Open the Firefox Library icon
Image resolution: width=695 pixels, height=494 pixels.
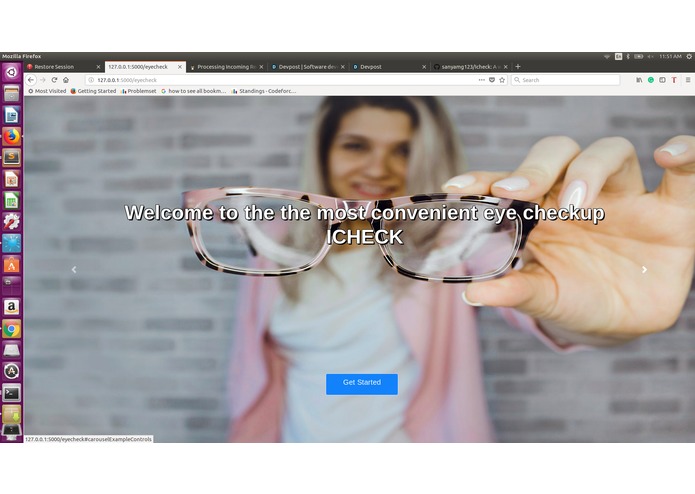tap(639, 80)
